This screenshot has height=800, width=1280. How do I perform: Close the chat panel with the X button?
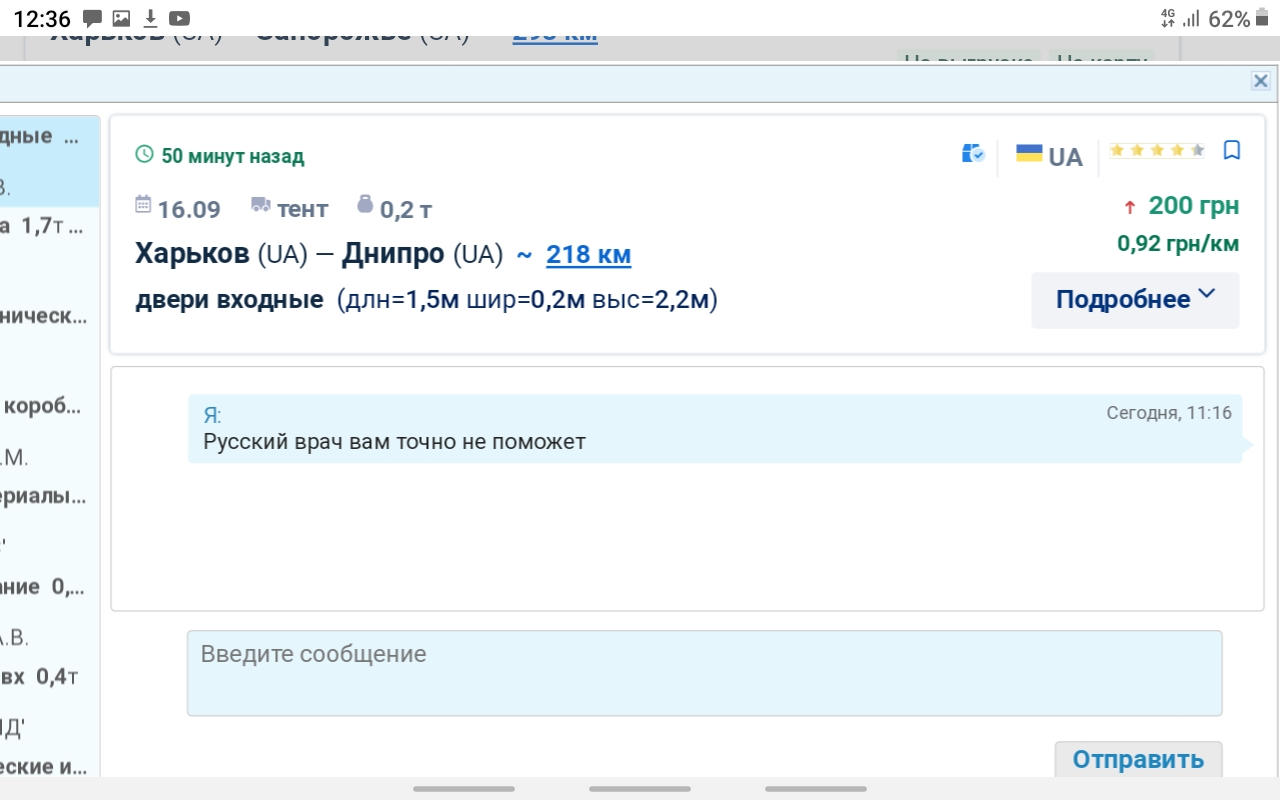pyautogui.click(x=1260, y=81)
